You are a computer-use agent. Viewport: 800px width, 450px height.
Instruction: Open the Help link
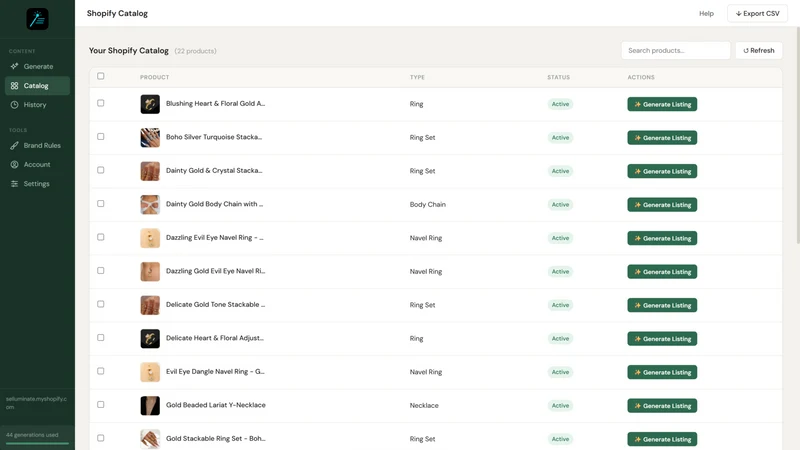click(706, 13)
